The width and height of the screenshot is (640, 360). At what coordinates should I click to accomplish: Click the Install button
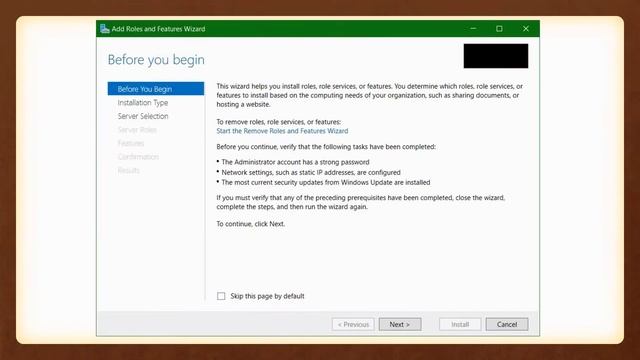point(460,324)
